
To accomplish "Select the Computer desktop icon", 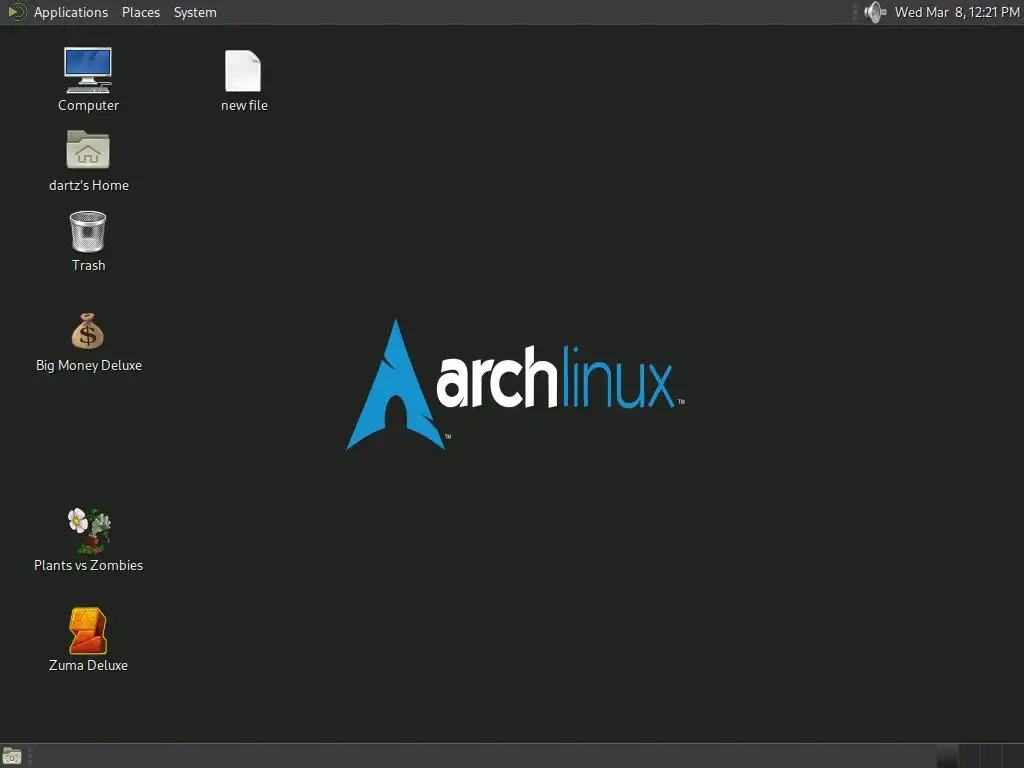I will coord(88,80).
